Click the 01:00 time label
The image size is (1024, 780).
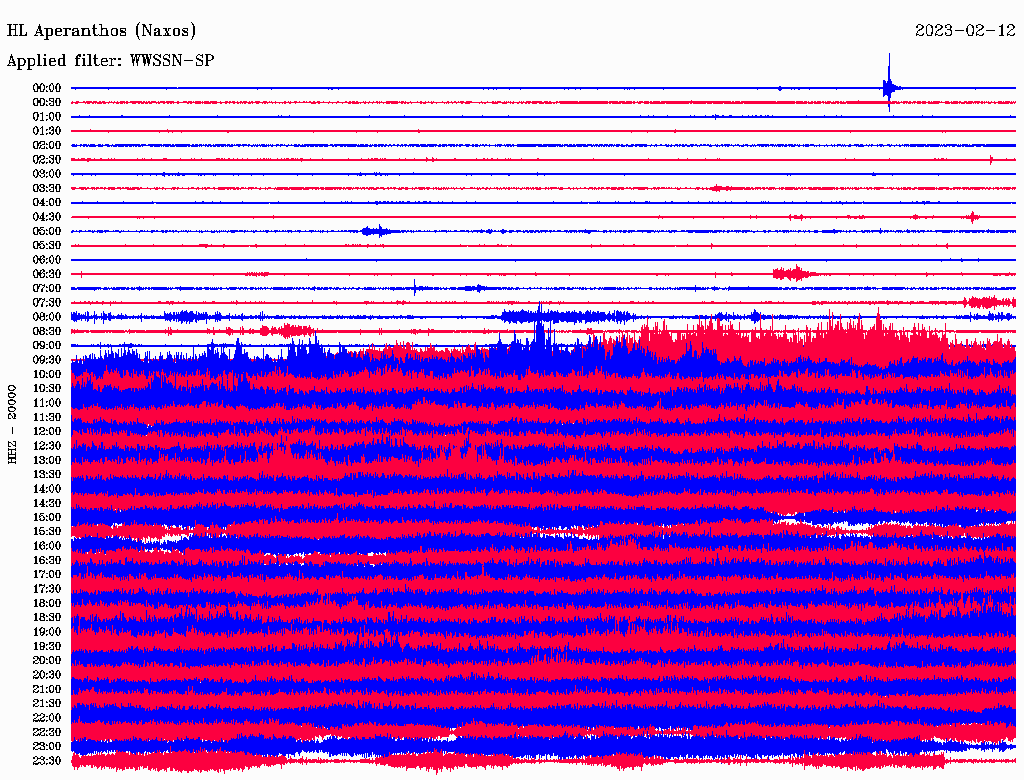tap(47, 116)
